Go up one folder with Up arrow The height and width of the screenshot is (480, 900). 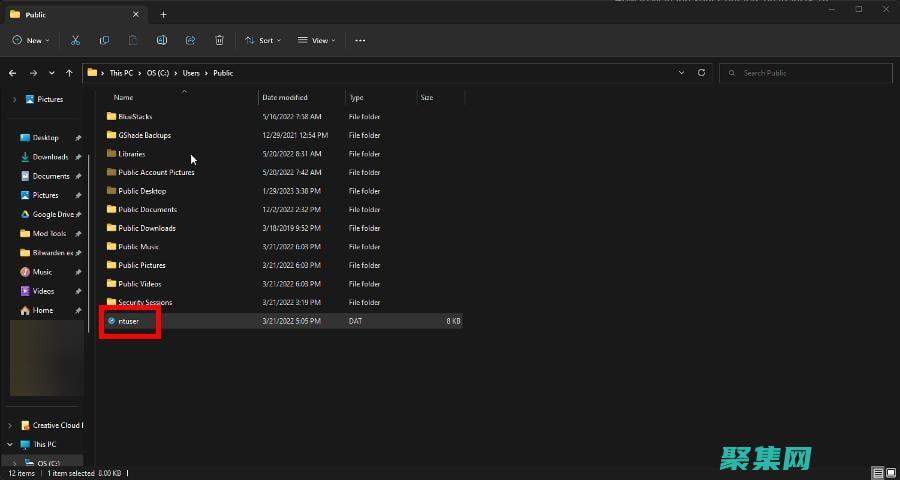pyautogui.click(x=69, y=73)
